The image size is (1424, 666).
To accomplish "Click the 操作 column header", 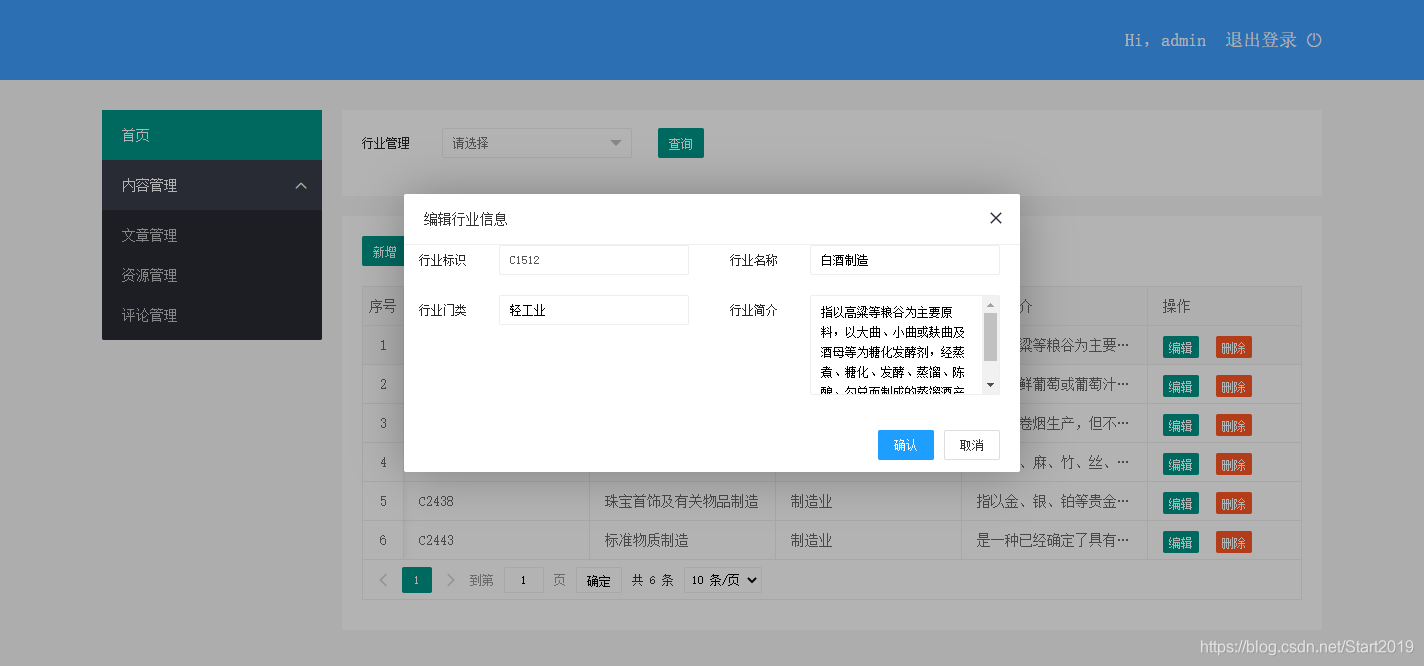I will (x=1225, y=306).
